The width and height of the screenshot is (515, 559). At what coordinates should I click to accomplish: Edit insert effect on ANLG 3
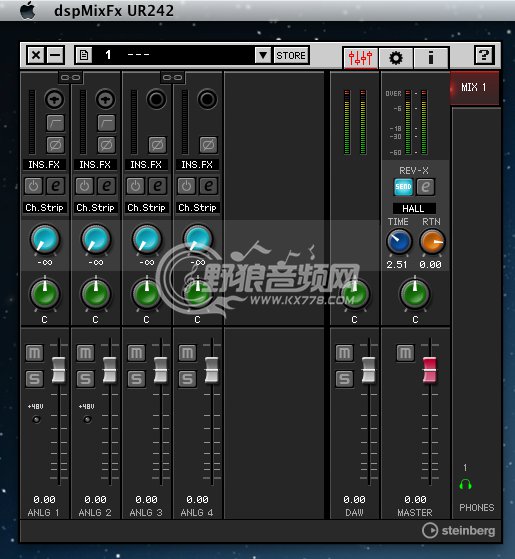point(158,186)
